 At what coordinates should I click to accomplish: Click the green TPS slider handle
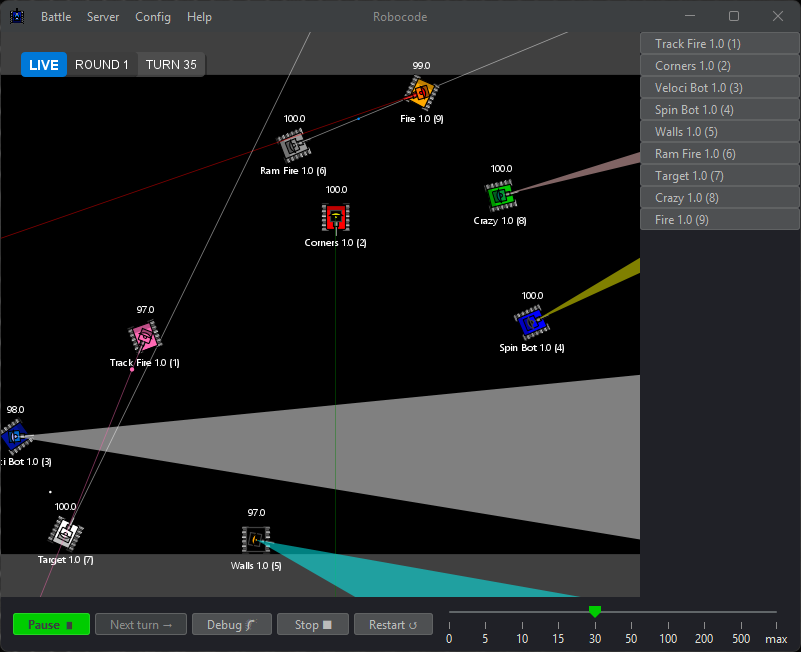(595, 611)
